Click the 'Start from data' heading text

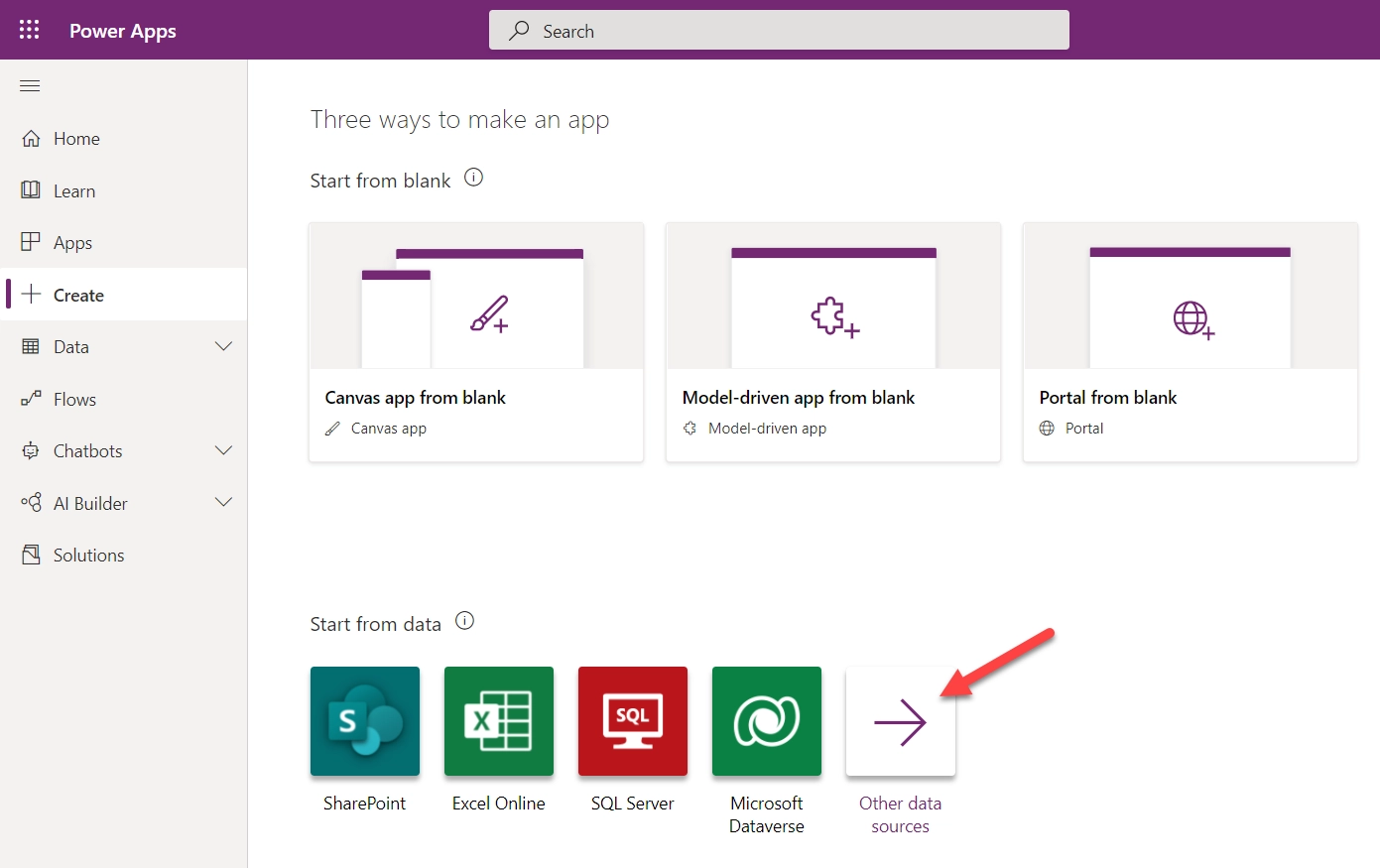pos(375,624)
